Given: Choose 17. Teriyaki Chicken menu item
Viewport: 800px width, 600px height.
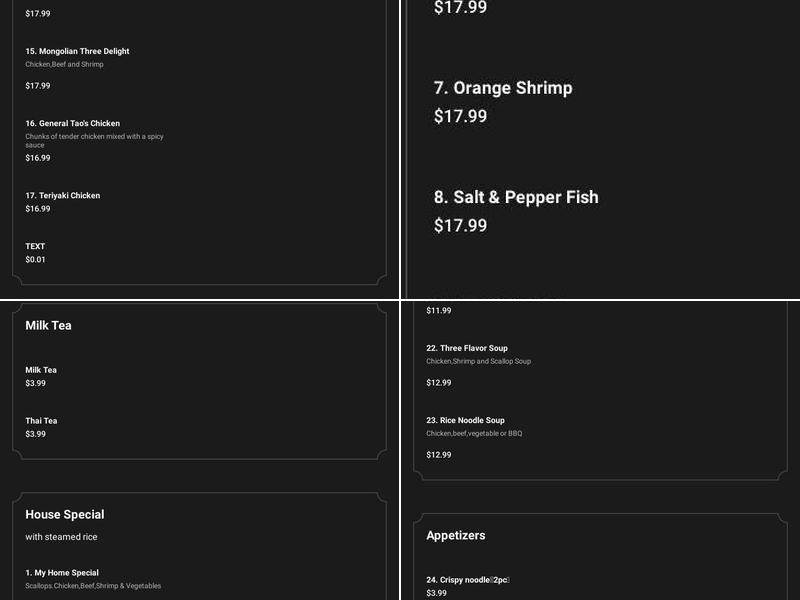Looking at the screenshot, I should [62, 196].
